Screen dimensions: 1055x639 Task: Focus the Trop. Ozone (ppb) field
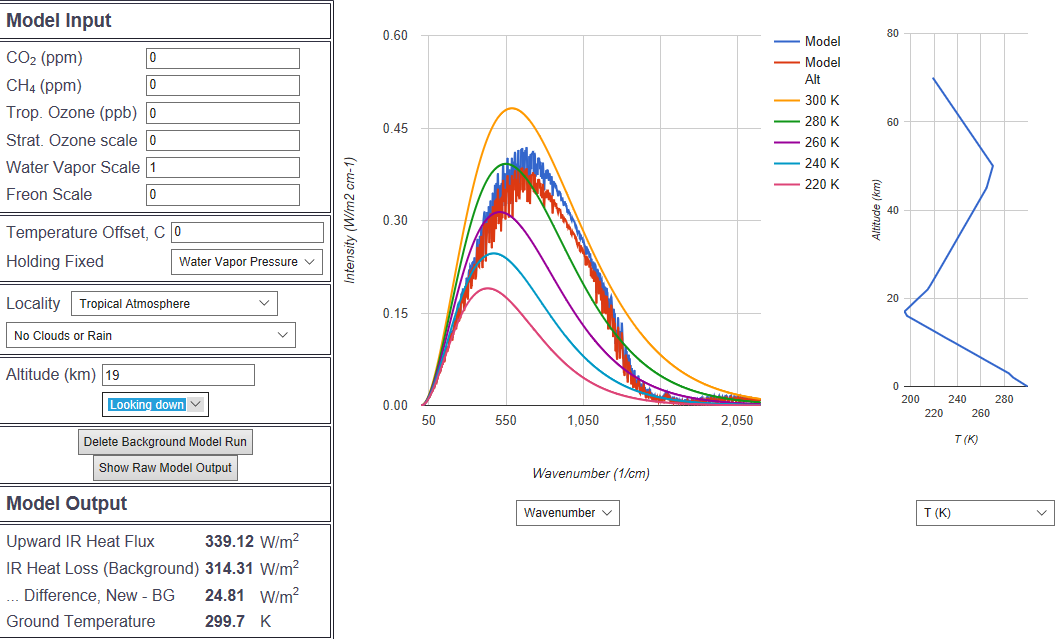coord(222,113)
